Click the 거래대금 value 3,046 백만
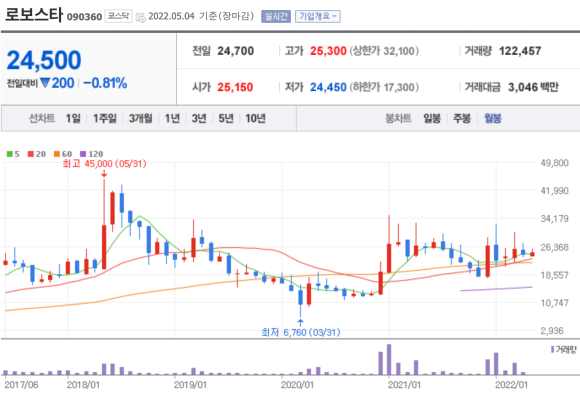This screenshot has width=580, height=394. 533,87
